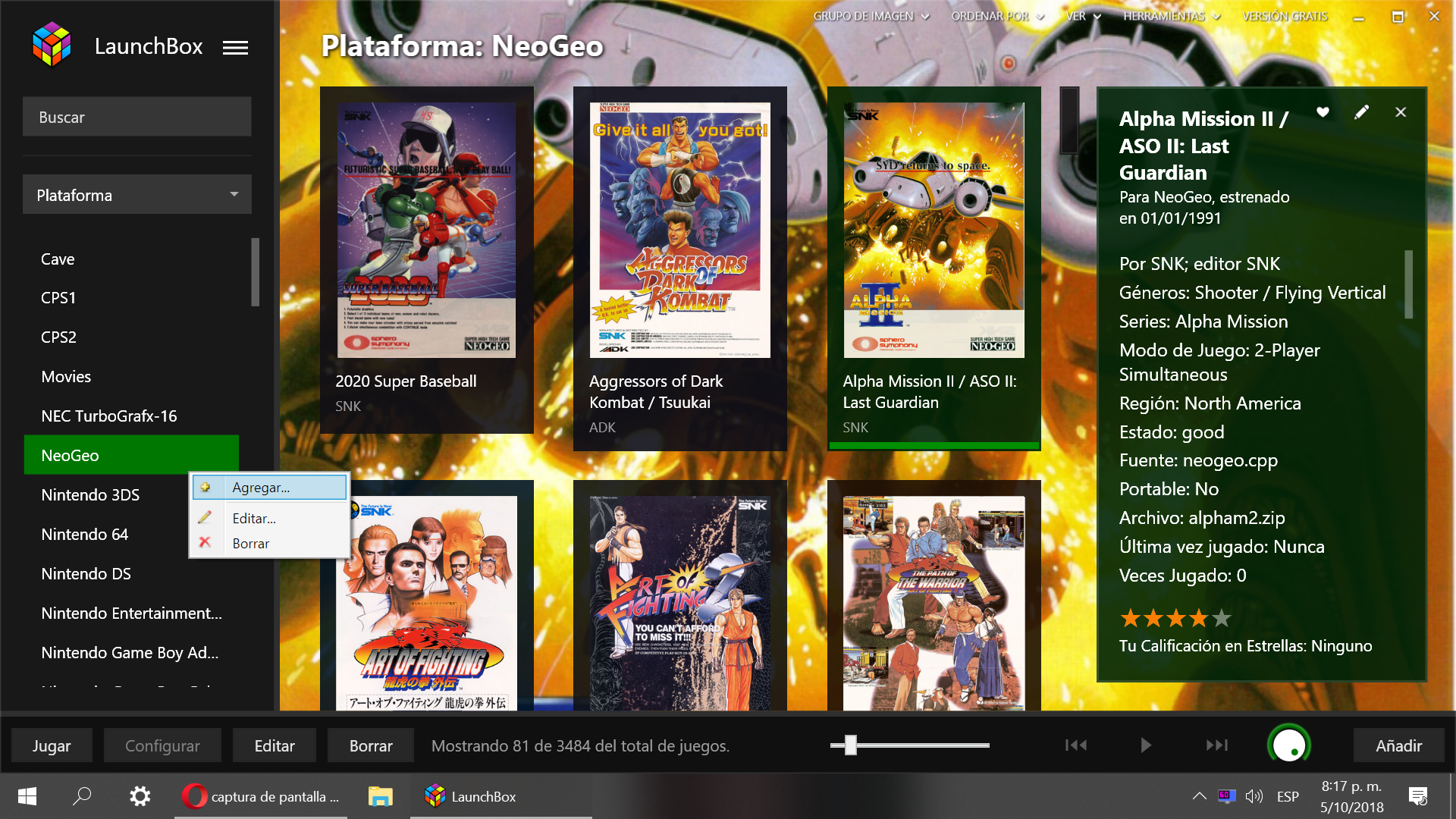Select CPS2 platform
Screen dimensions: 1456x819
[131, 337]
